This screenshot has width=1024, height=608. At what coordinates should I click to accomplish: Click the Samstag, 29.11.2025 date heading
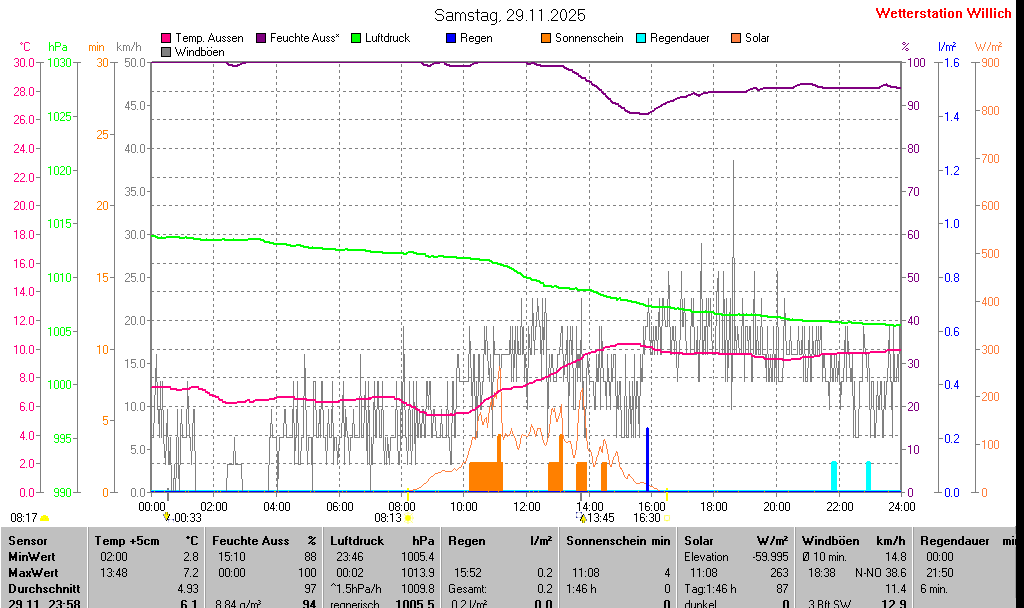510,15
